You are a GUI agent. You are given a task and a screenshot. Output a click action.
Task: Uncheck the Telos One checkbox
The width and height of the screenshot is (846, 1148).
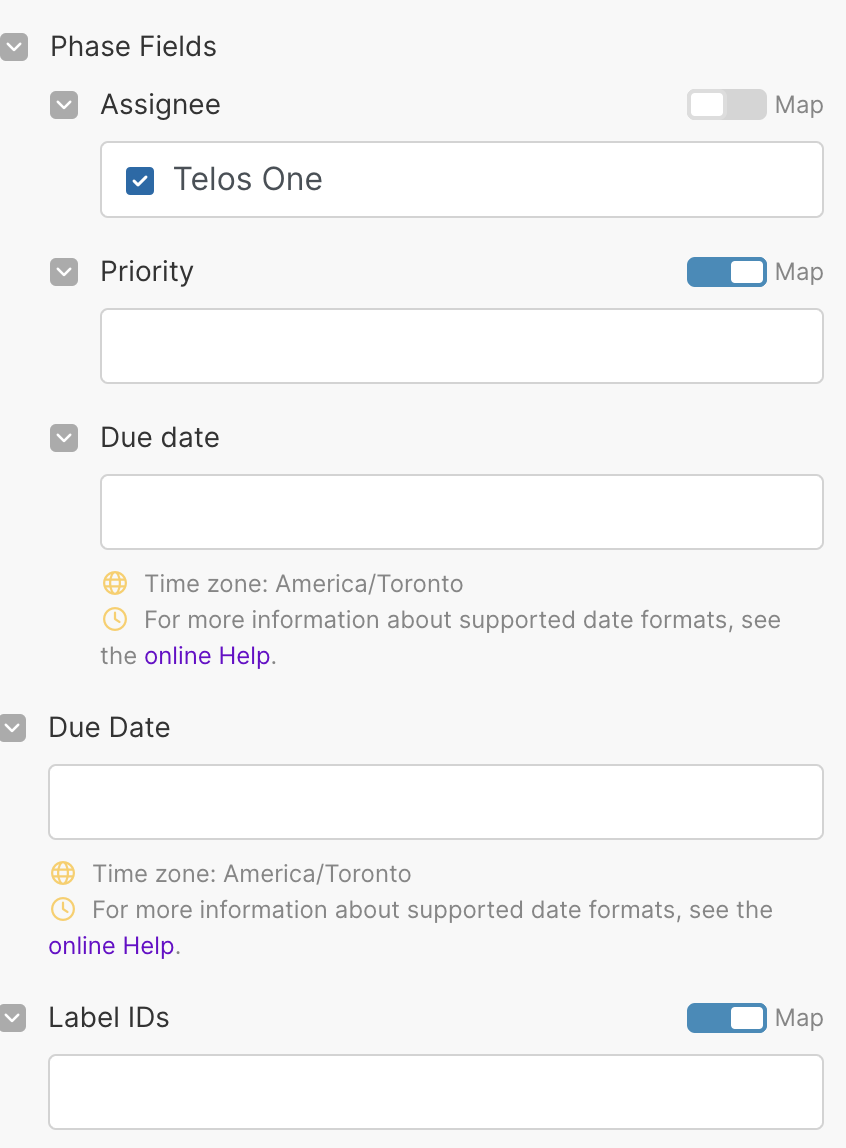140,180
